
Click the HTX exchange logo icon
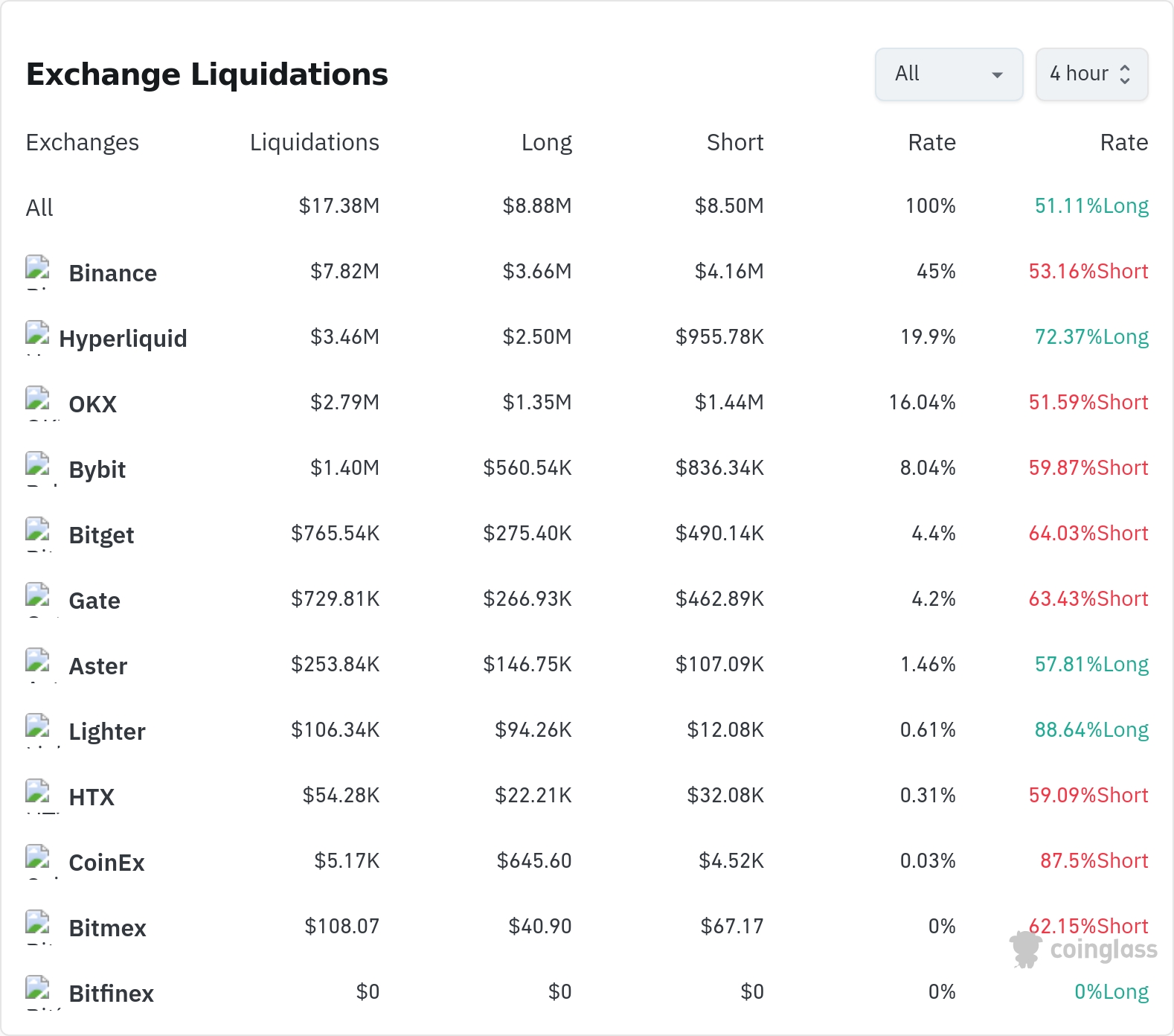pos(38,796)
